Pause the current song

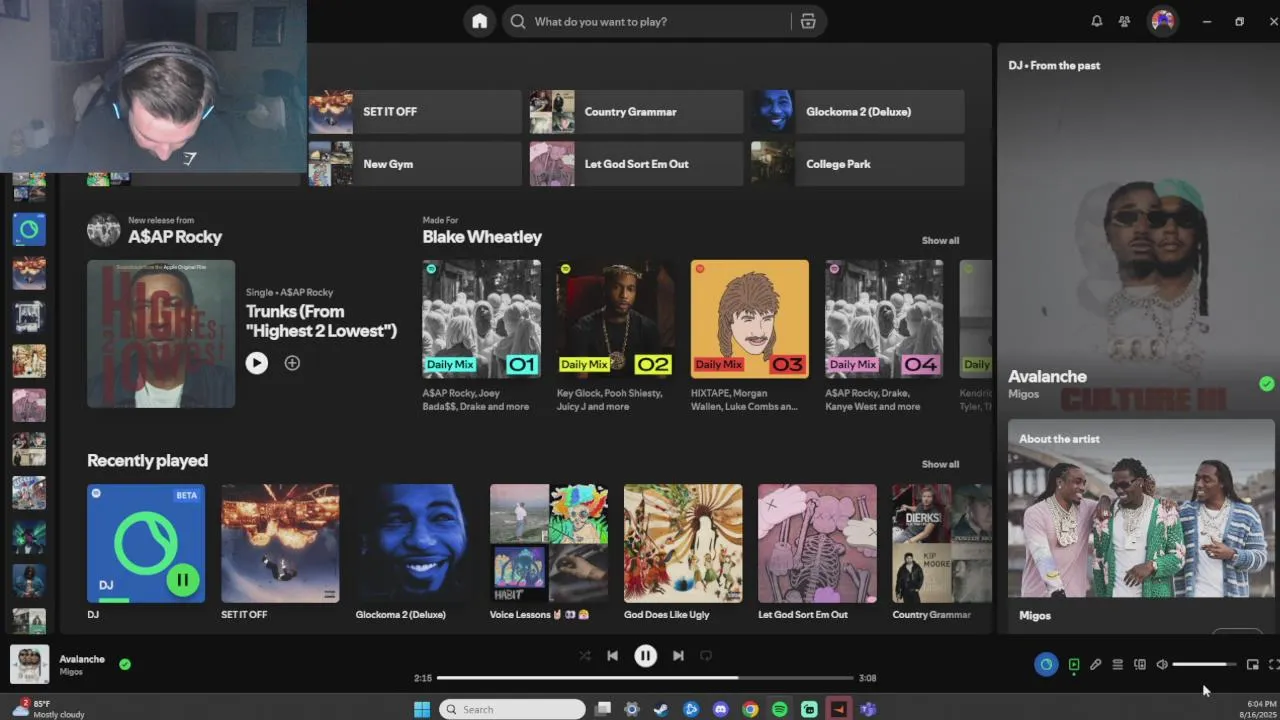click(x=645, y=656)
